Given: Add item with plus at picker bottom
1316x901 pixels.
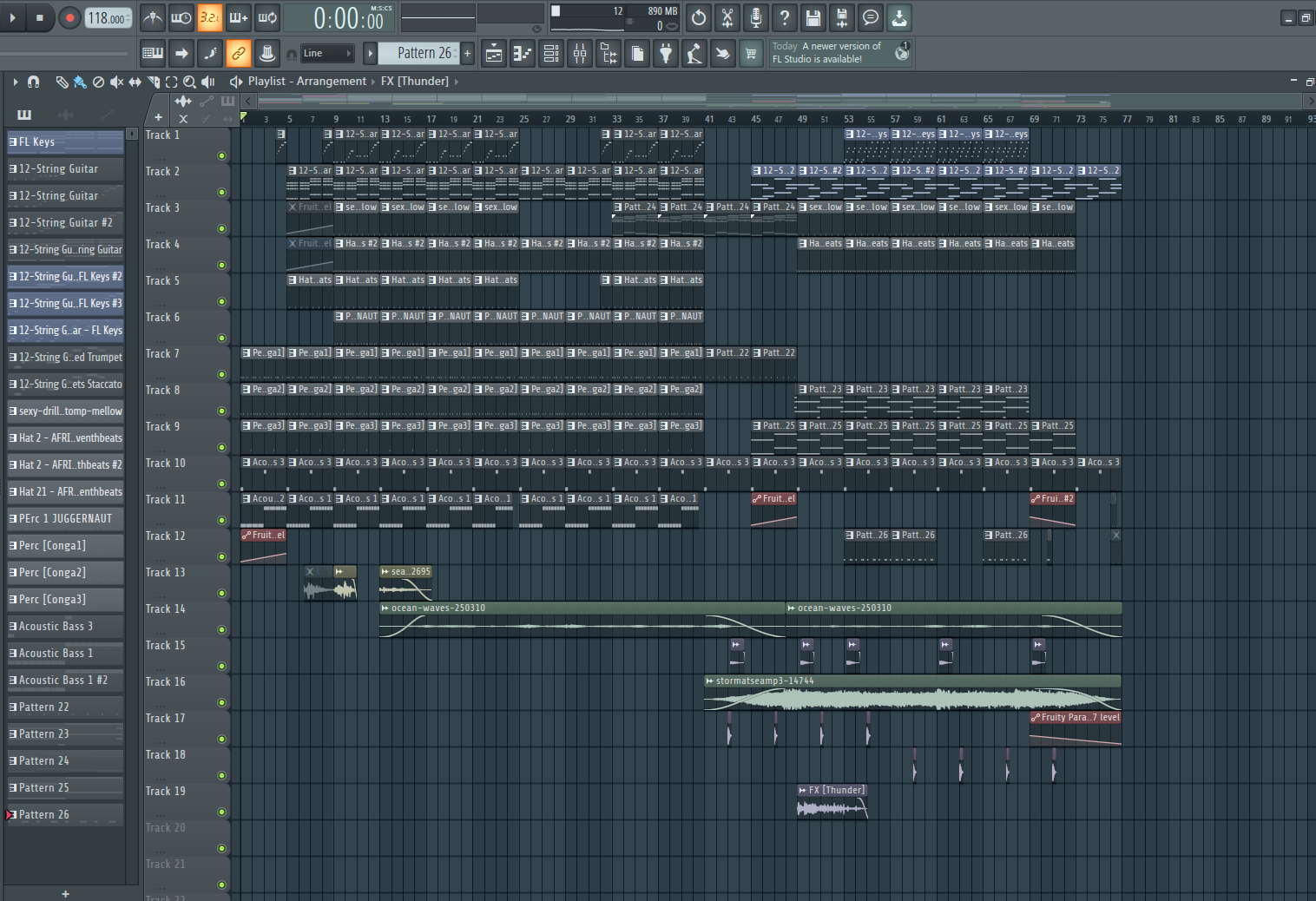Looking at the screenshot, I should (65, 893).
